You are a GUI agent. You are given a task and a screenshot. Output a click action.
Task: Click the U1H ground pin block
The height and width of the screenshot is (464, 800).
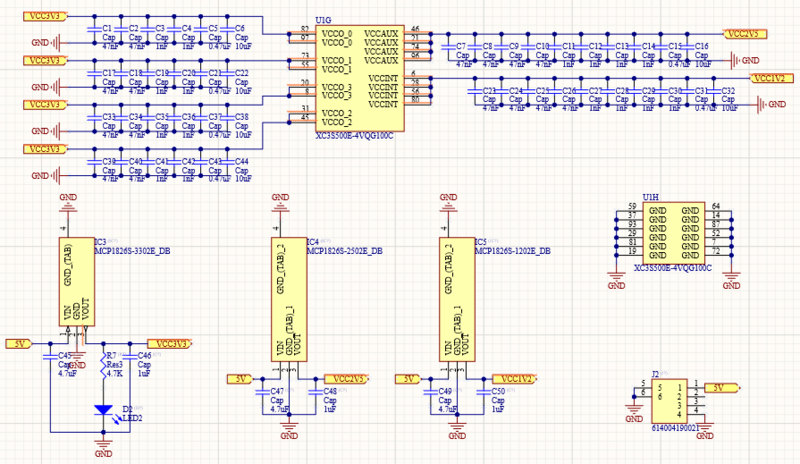(674, 232)
